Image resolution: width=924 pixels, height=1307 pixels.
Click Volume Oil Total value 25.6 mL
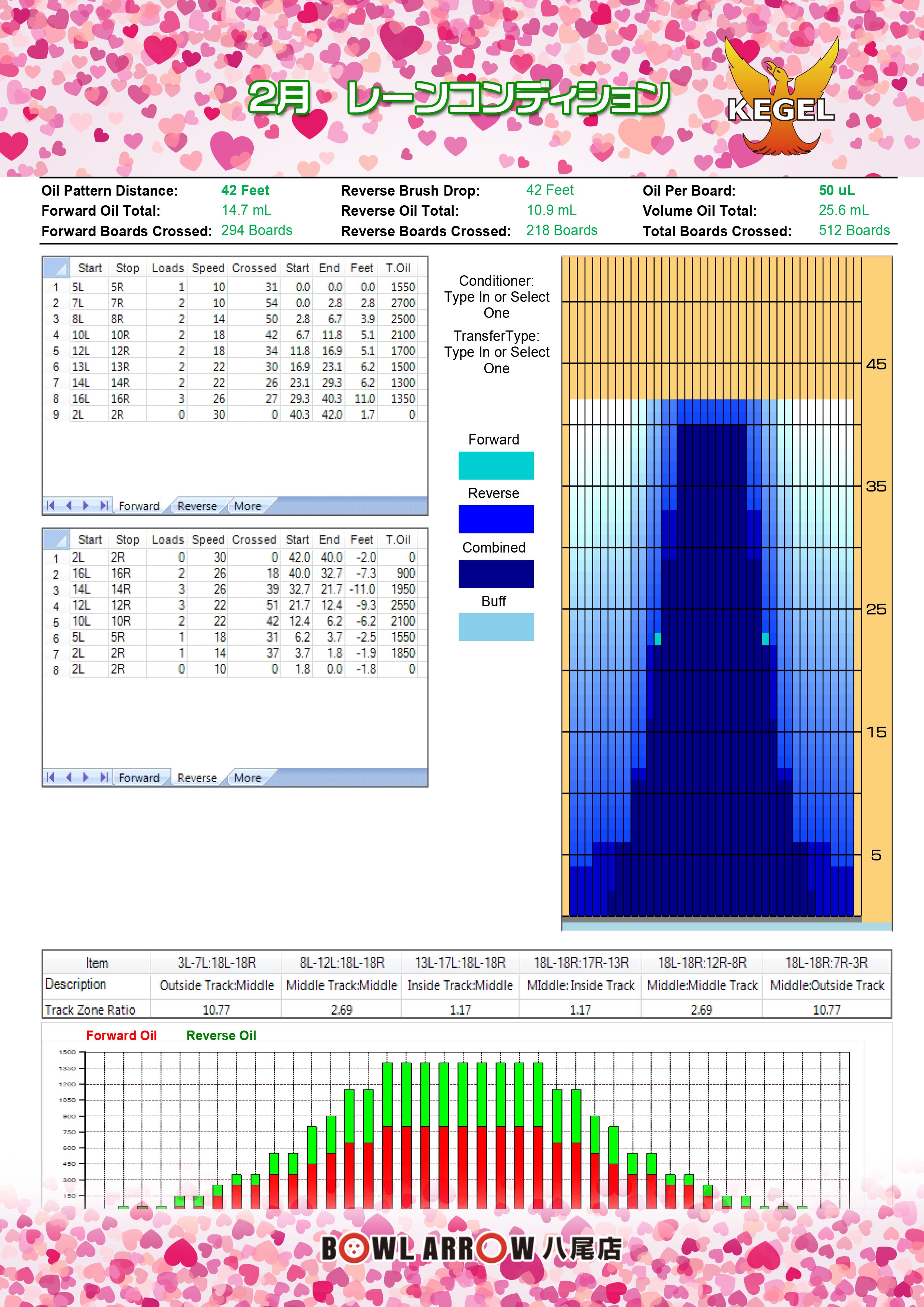[844, 210]
